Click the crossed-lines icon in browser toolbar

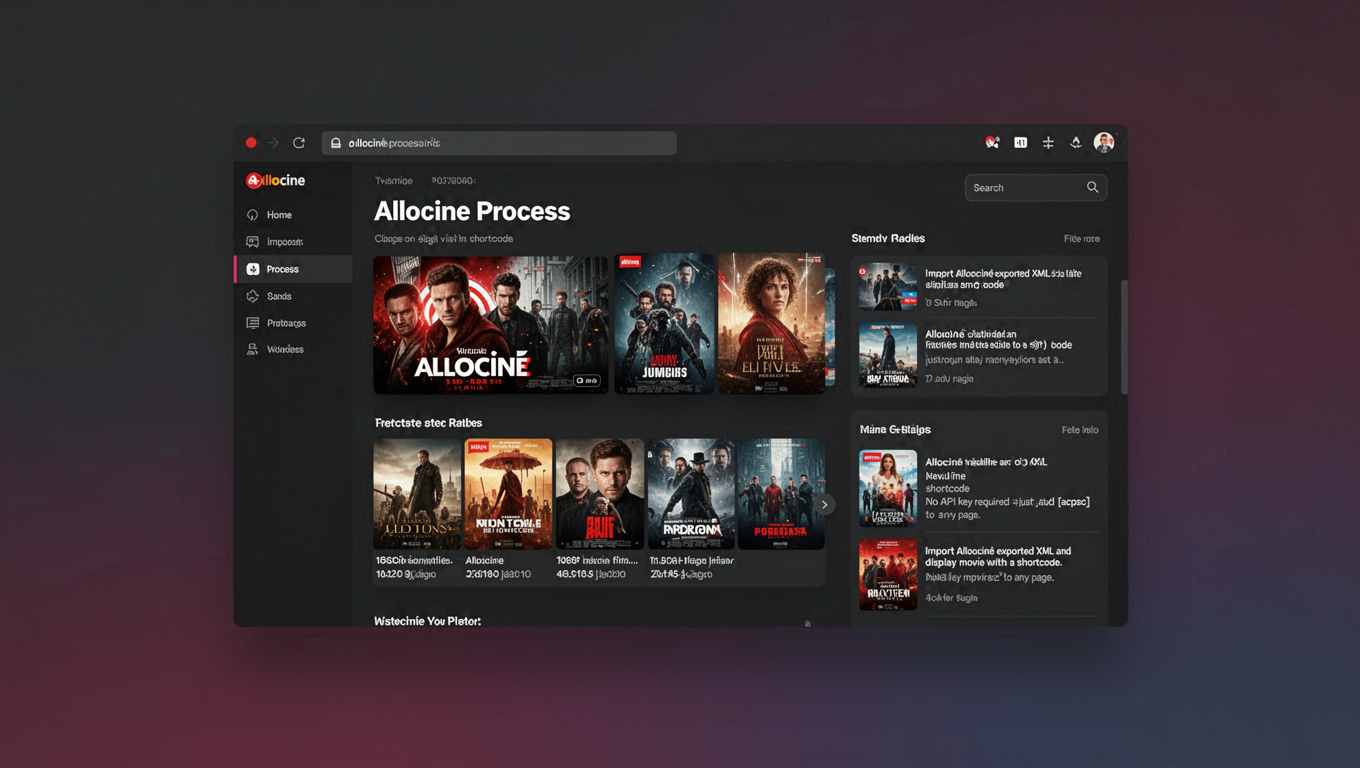pyautogui.click(x=1048, y=143)
